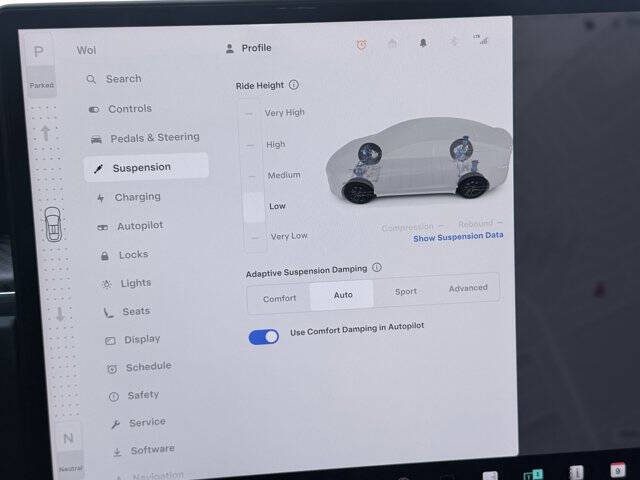
Task: Open Pedals & Steering settings
Action: click(x=145, y=138)
